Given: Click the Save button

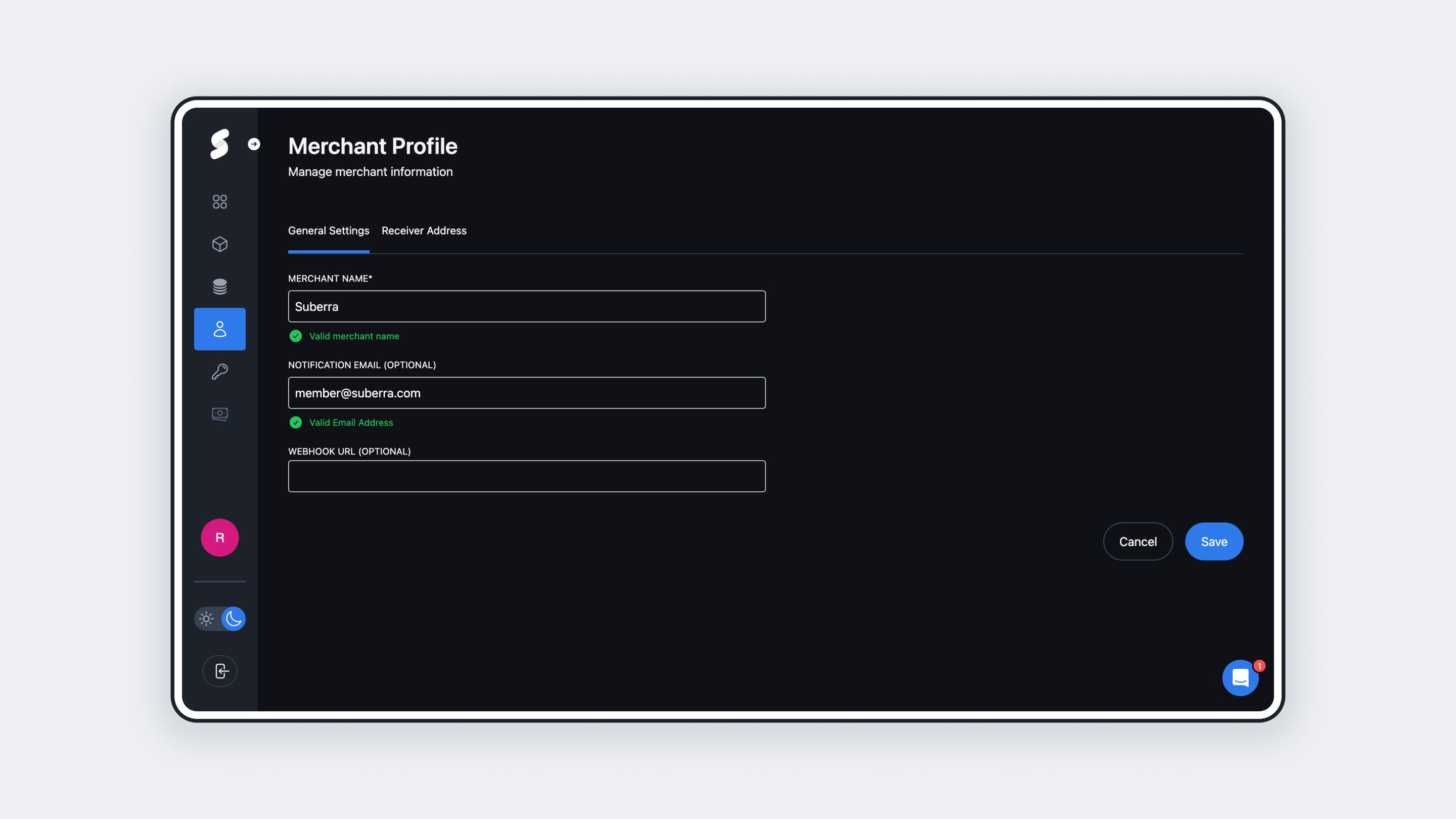Looking at the screenshot, I should point(1213,541).
